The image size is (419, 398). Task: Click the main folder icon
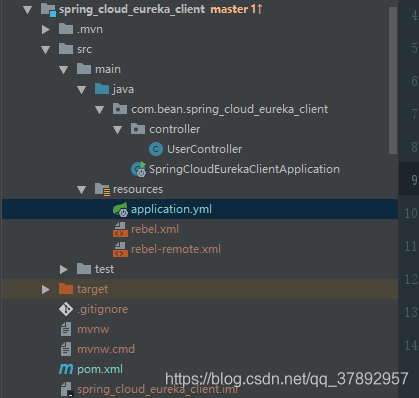84,69
